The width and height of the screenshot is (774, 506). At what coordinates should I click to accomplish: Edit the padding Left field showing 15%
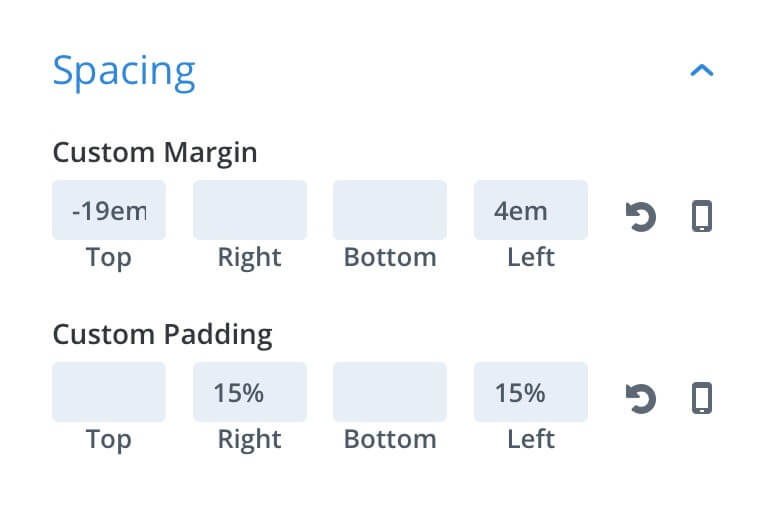[x=531, y=392]
